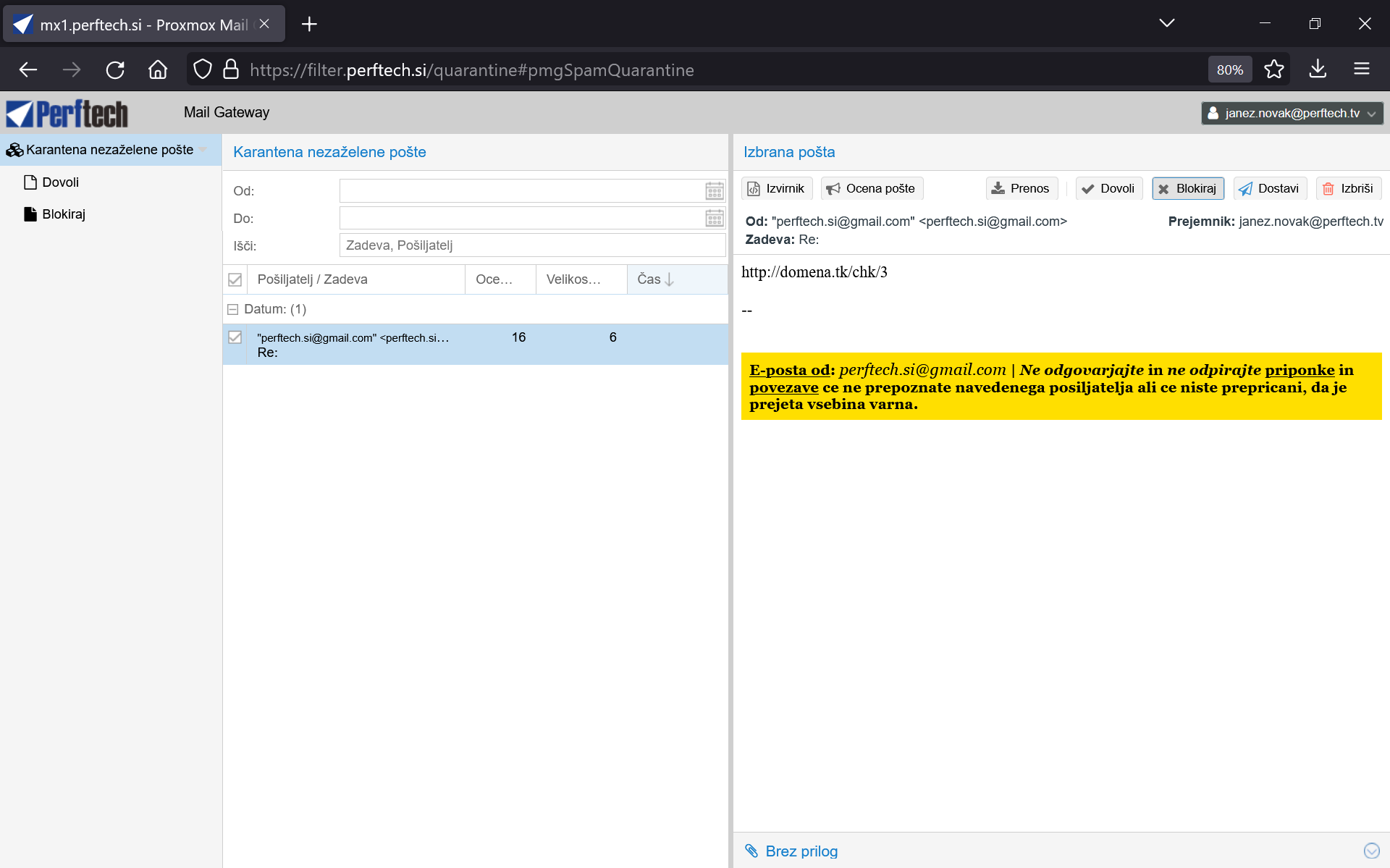Toggle checkbox for perftech.si@gmail.com mail row
The width and height of the screenshot is (1390, 868).
pyautogui.click(x=235, y=337)
